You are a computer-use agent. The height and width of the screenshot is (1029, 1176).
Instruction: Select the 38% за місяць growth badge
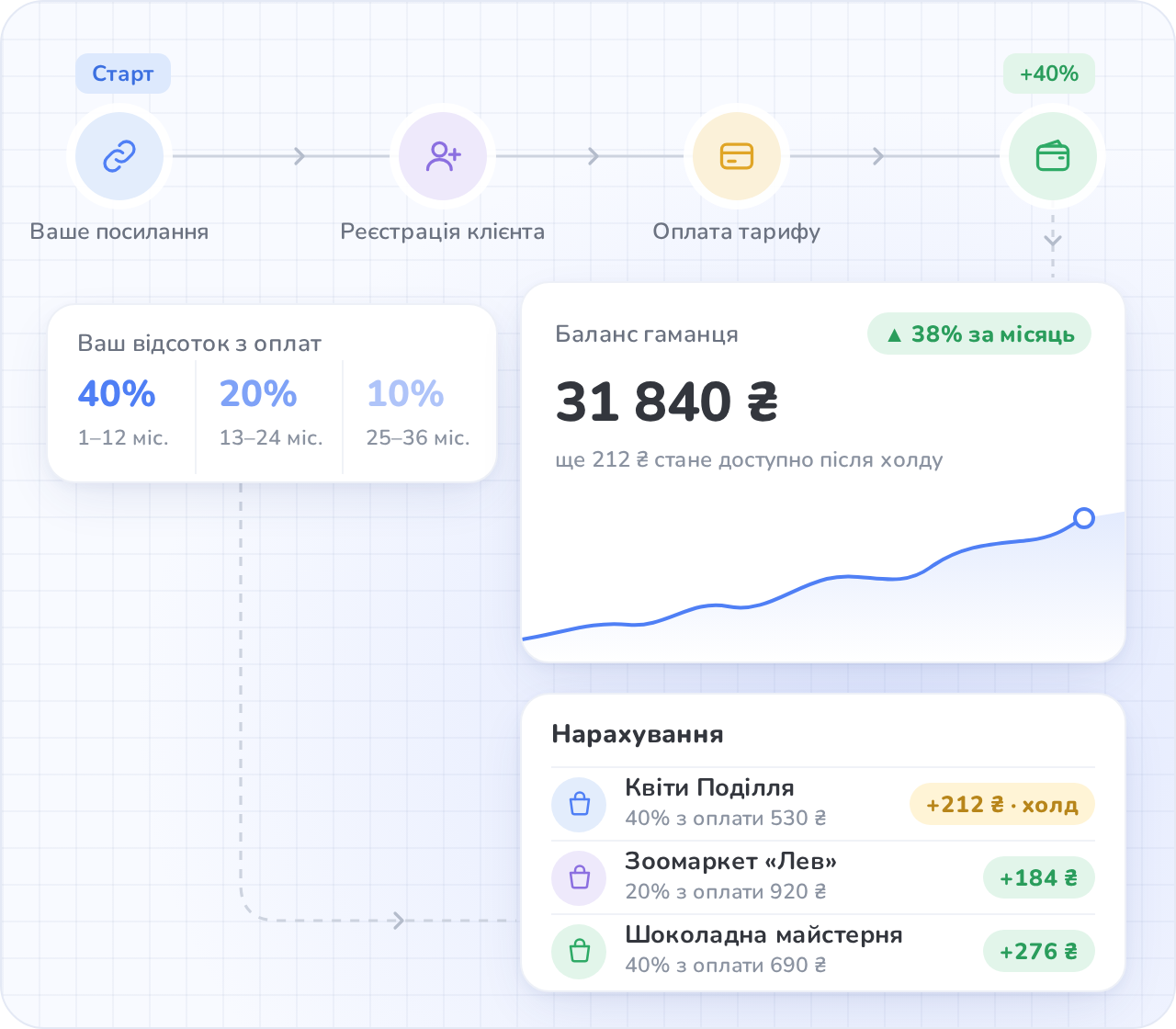(x=979, y=334)
